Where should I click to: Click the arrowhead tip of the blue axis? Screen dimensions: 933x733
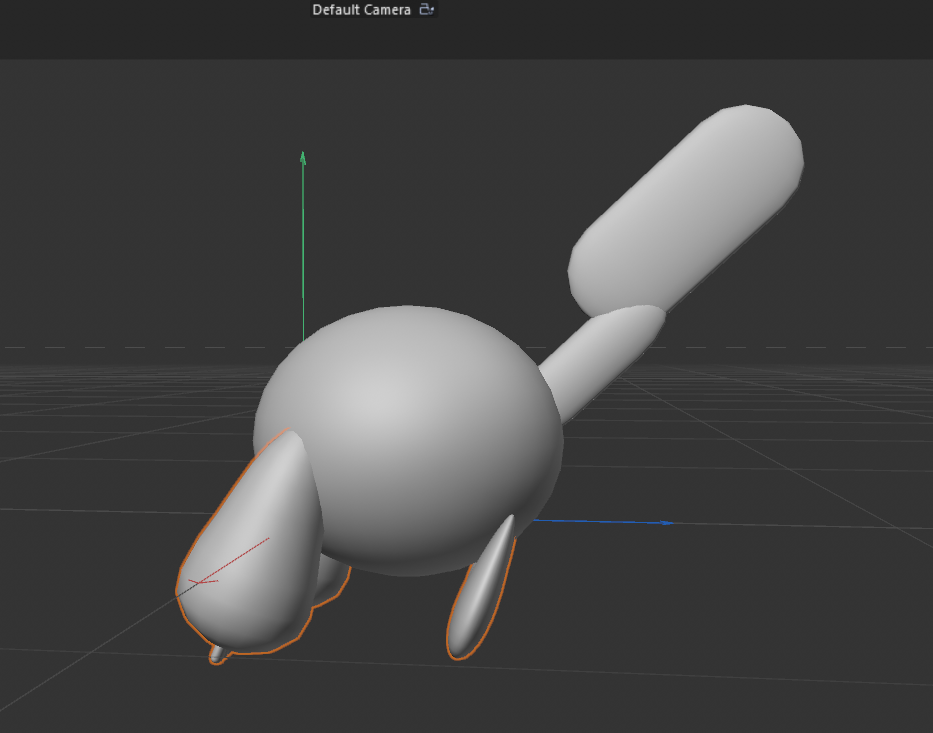tap(665, 521)
